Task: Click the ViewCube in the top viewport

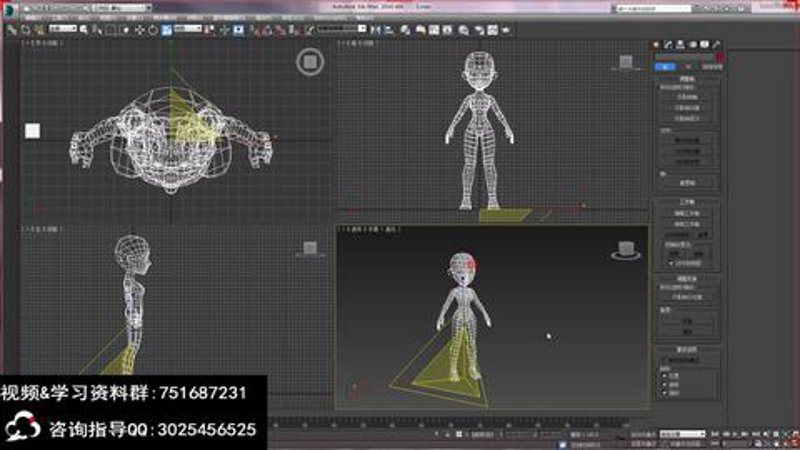Action: tap(310, 62)
